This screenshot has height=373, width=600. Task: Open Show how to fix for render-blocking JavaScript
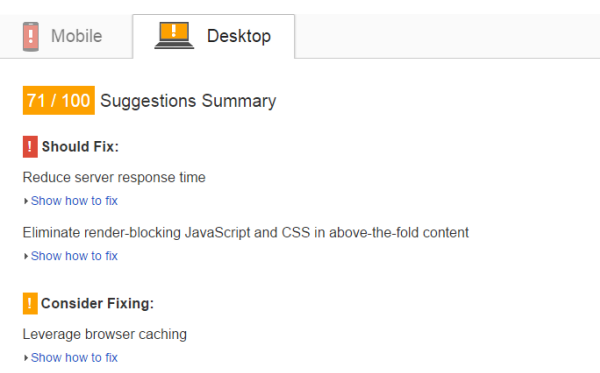coord(74,256)
